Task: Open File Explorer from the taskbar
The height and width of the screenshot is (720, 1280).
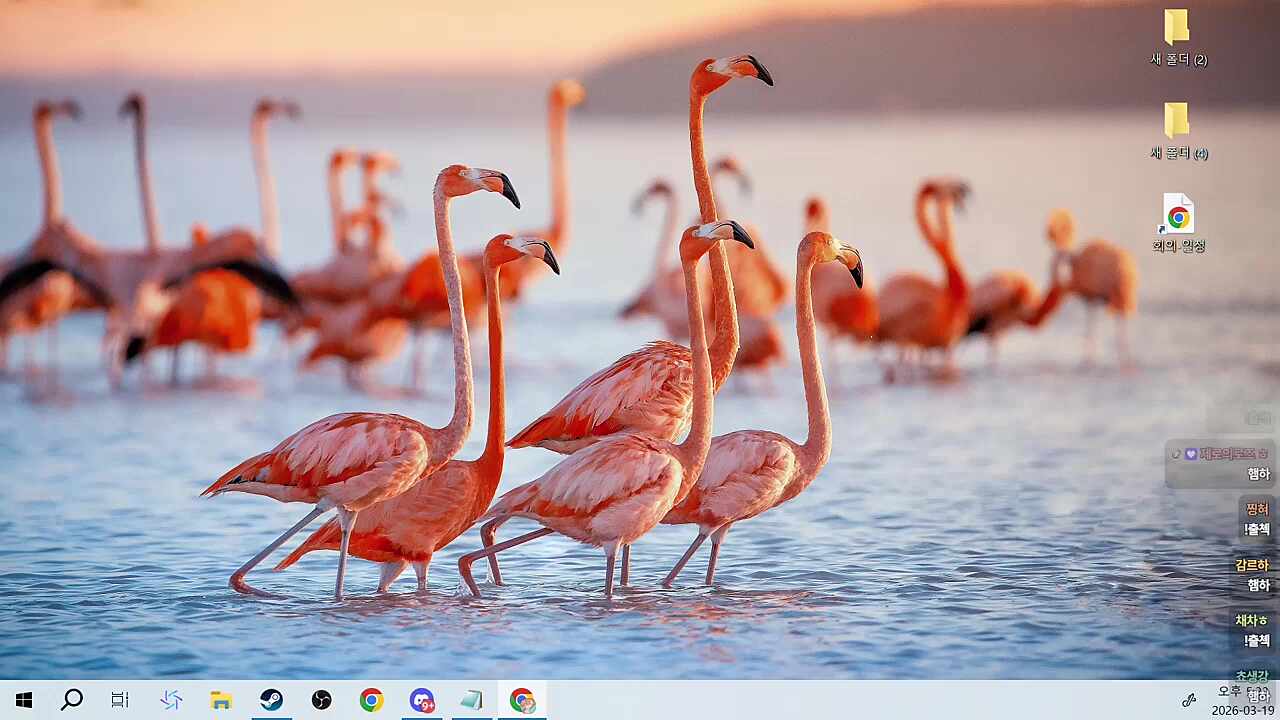Action: point(221,700)
